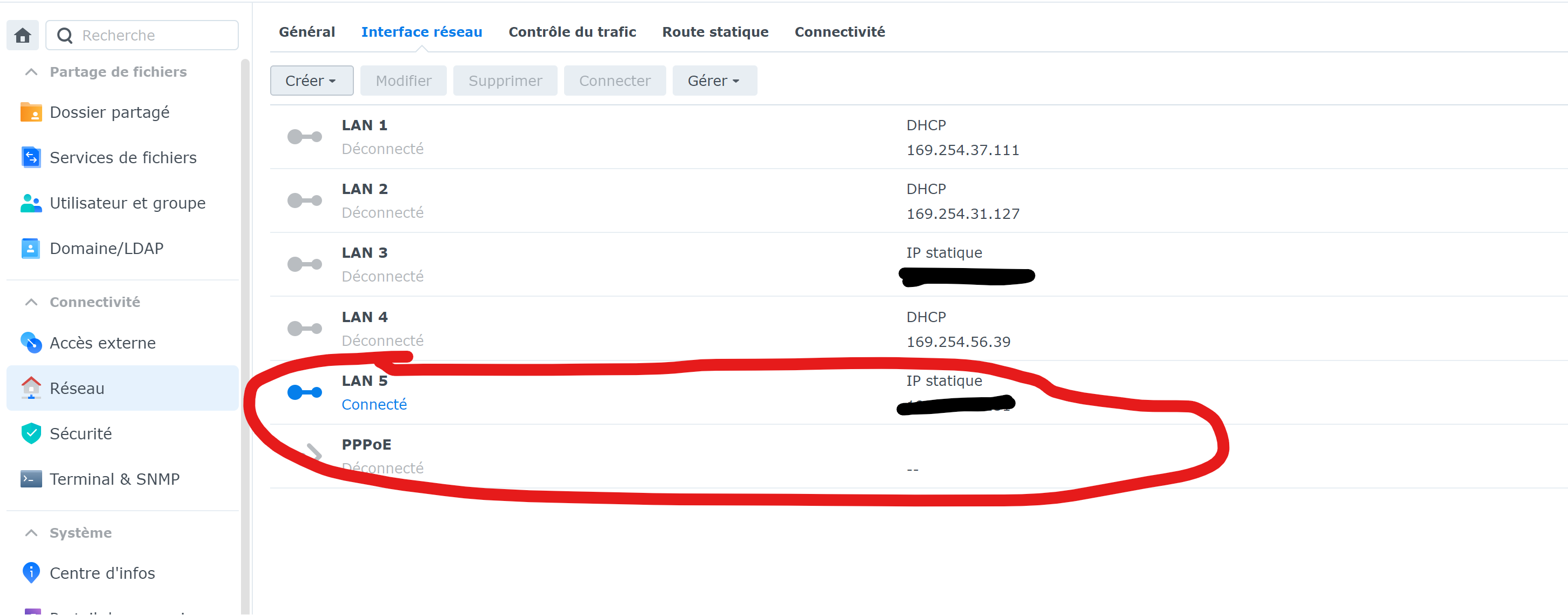1568x615 pixels.
Task: Open the Créer dropdown button
Action: [x=311, y=81]
